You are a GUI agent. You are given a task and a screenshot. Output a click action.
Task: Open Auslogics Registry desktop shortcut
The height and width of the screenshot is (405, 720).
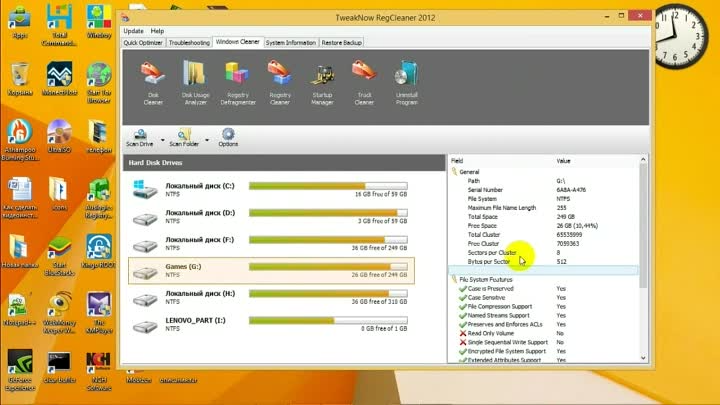point(99,197)
